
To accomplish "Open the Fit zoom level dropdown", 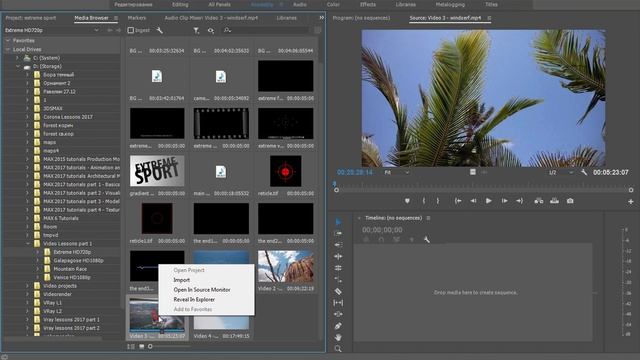I will pyautogui.click(x=396, y=173).
